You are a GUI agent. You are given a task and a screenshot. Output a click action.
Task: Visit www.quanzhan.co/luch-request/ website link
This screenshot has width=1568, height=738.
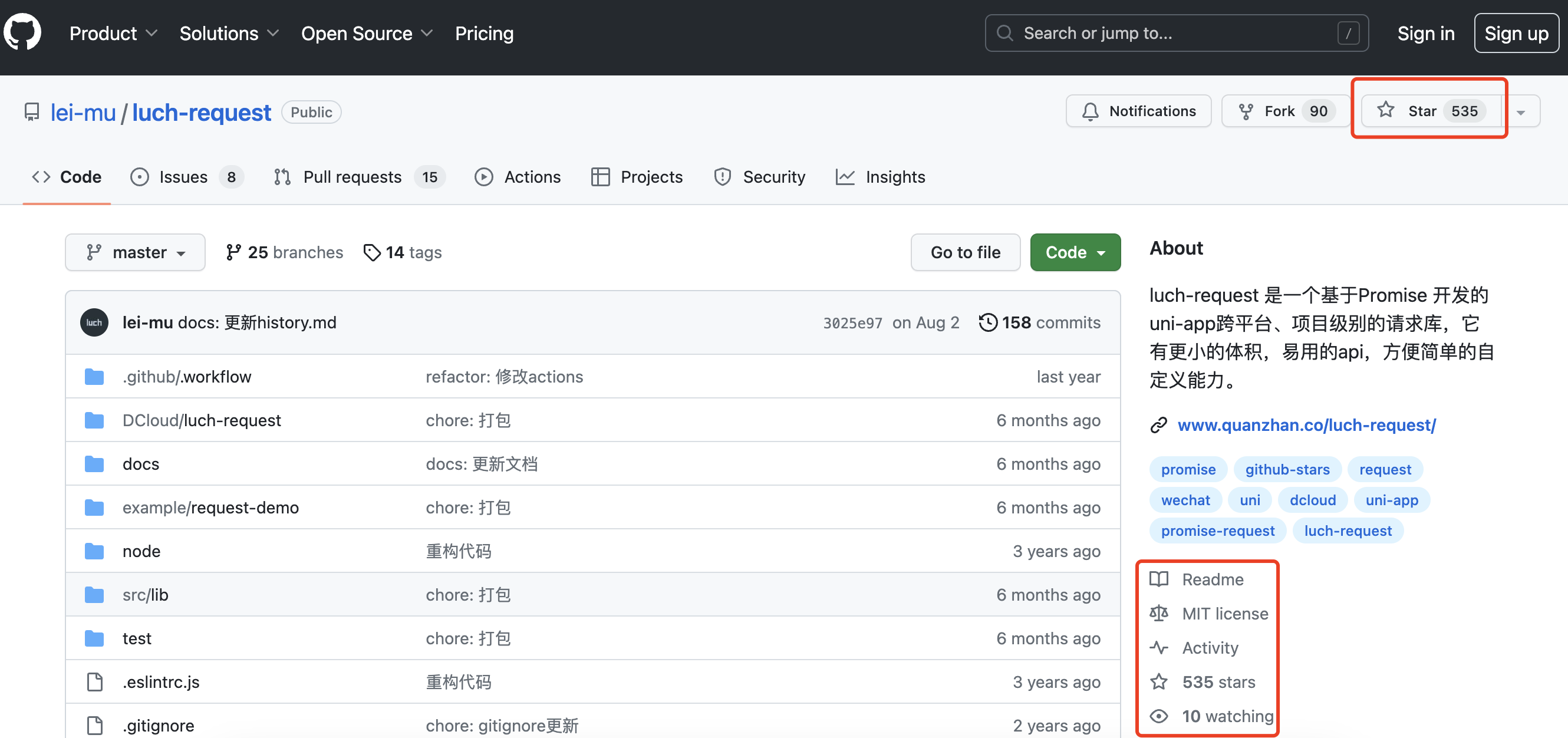[1306, 425]
